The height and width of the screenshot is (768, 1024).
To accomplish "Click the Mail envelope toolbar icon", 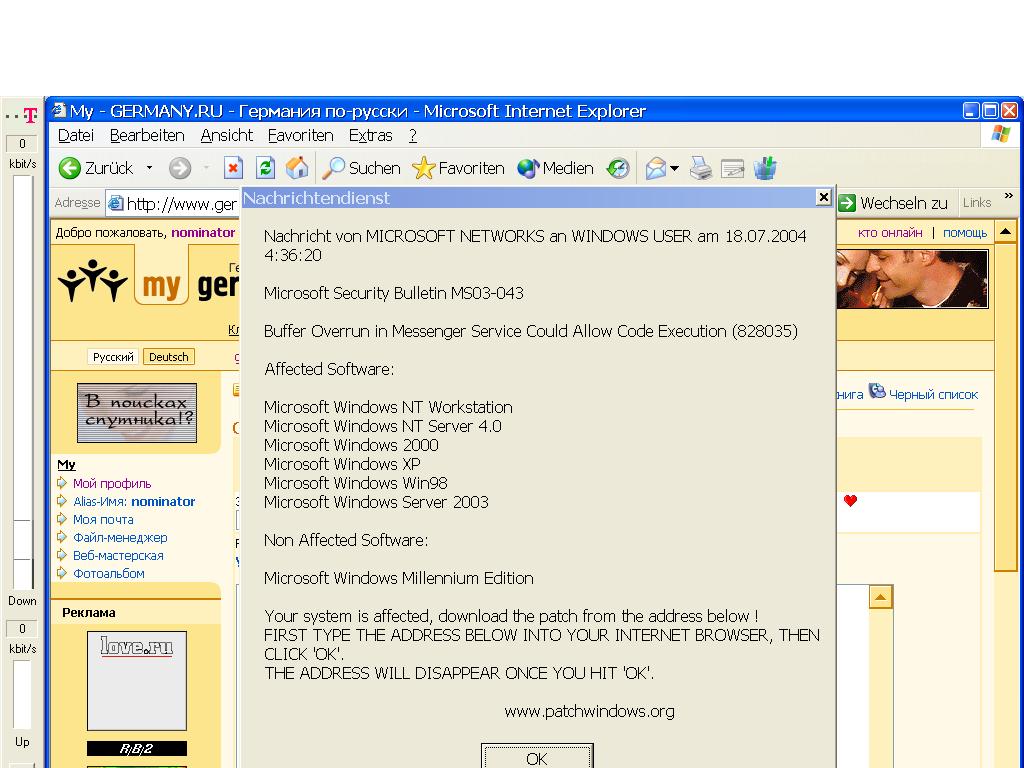I will click(656, 168).
